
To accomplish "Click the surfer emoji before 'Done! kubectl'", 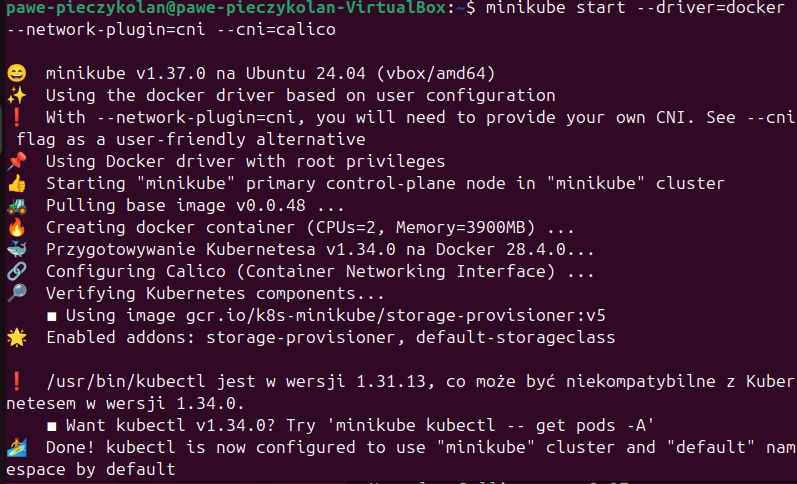I will (16, 447).
